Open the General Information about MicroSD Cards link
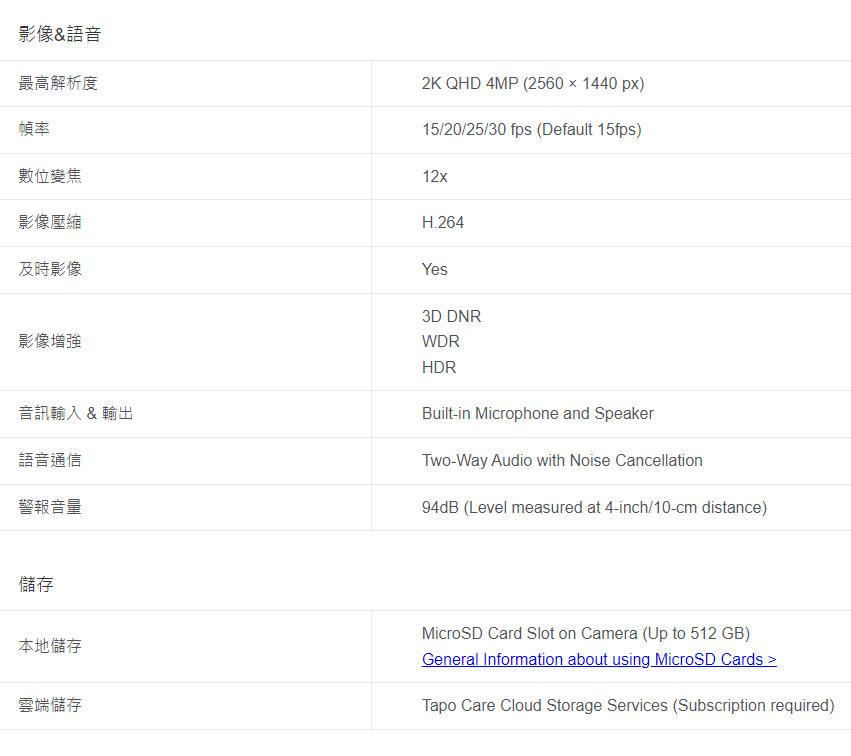This screenshot has width=851, height=756. (599, 659)
